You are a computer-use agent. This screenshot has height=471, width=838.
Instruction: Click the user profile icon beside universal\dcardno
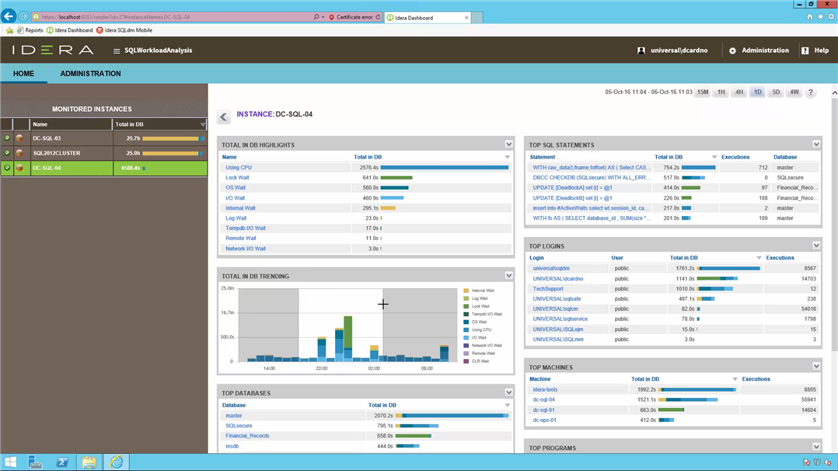641,50
